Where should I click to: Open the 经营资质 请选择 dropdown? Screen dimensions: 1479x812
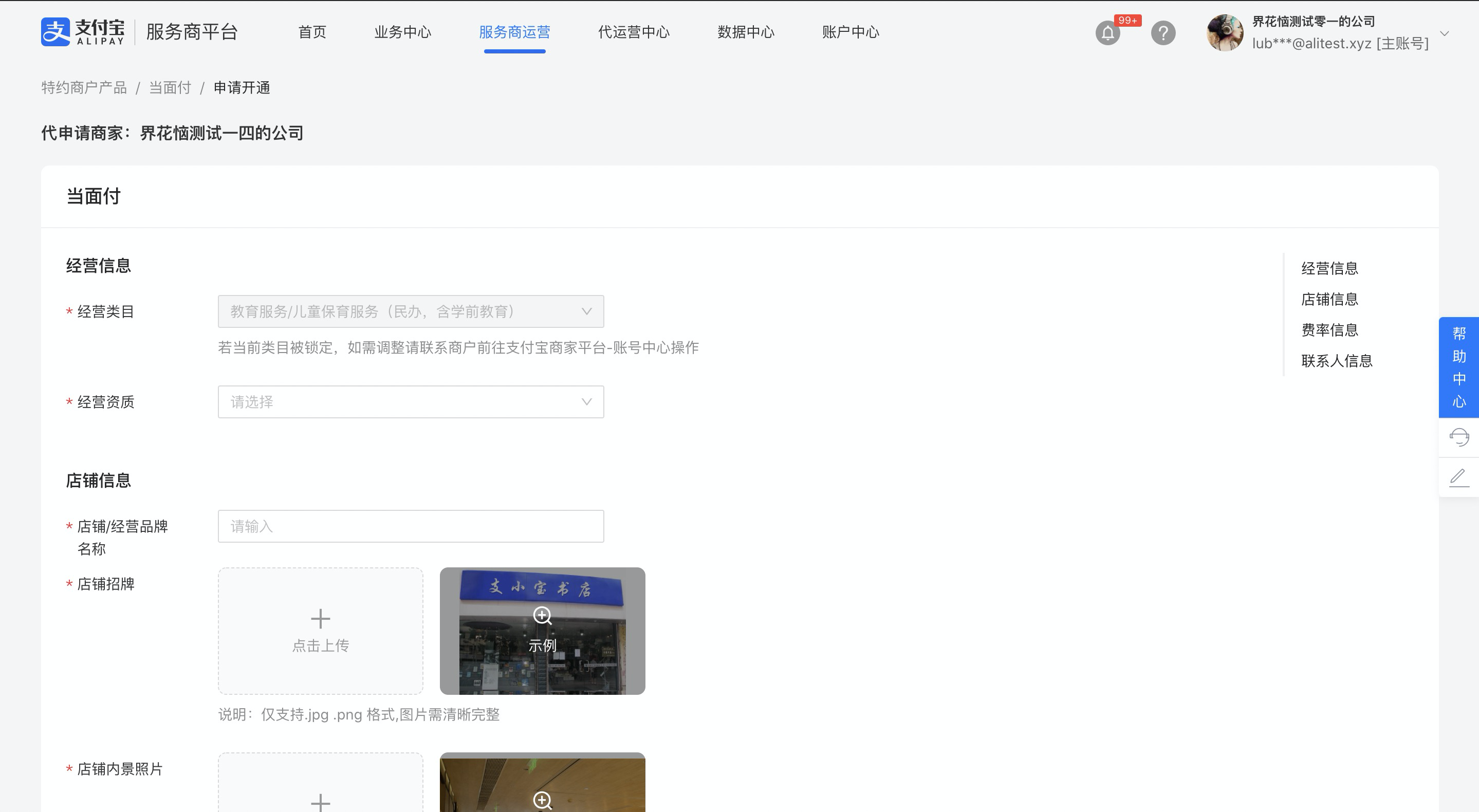coord(411,402)
